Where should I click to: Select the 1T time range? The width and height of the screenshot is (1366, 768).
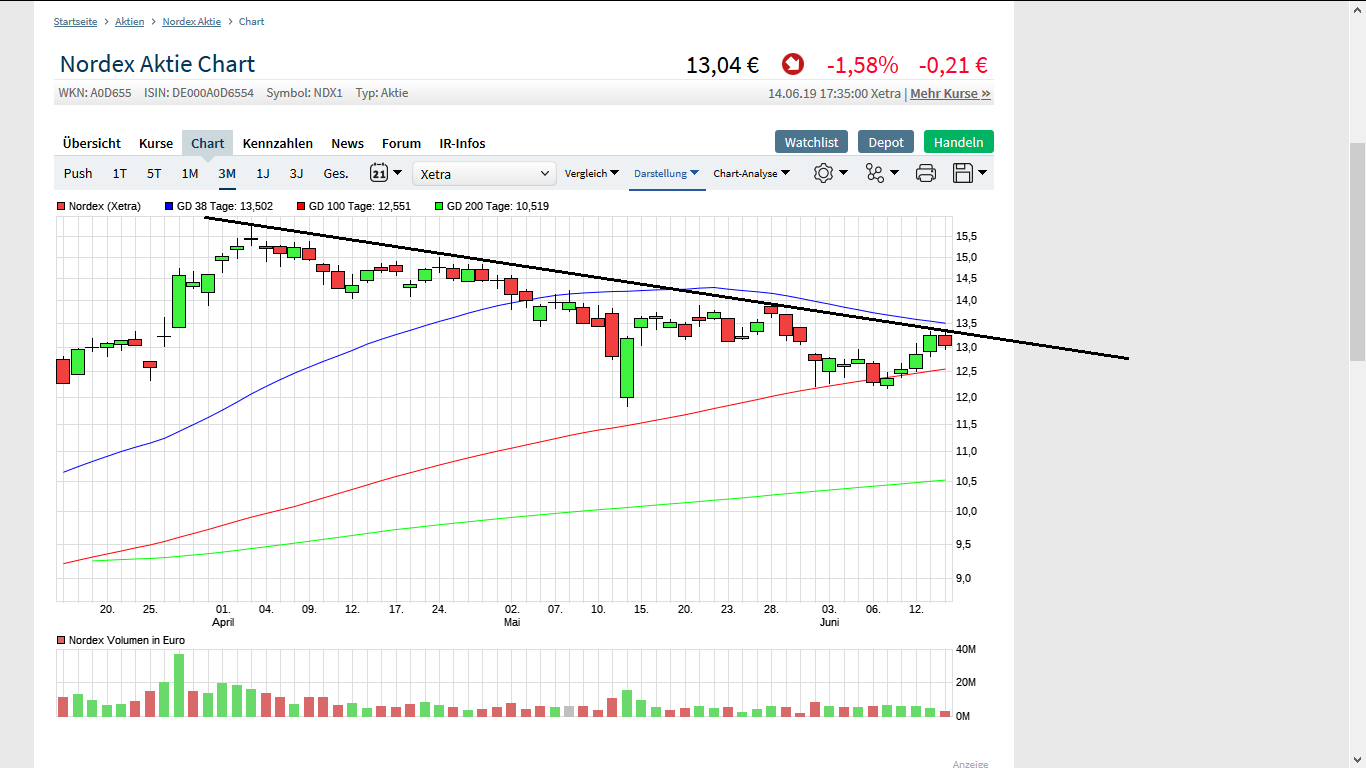tap(120, 173)
